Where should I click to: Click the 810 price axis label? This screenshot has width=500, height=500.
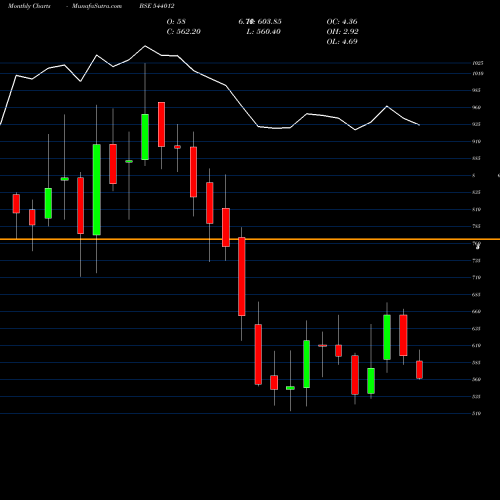coord(476,210)
